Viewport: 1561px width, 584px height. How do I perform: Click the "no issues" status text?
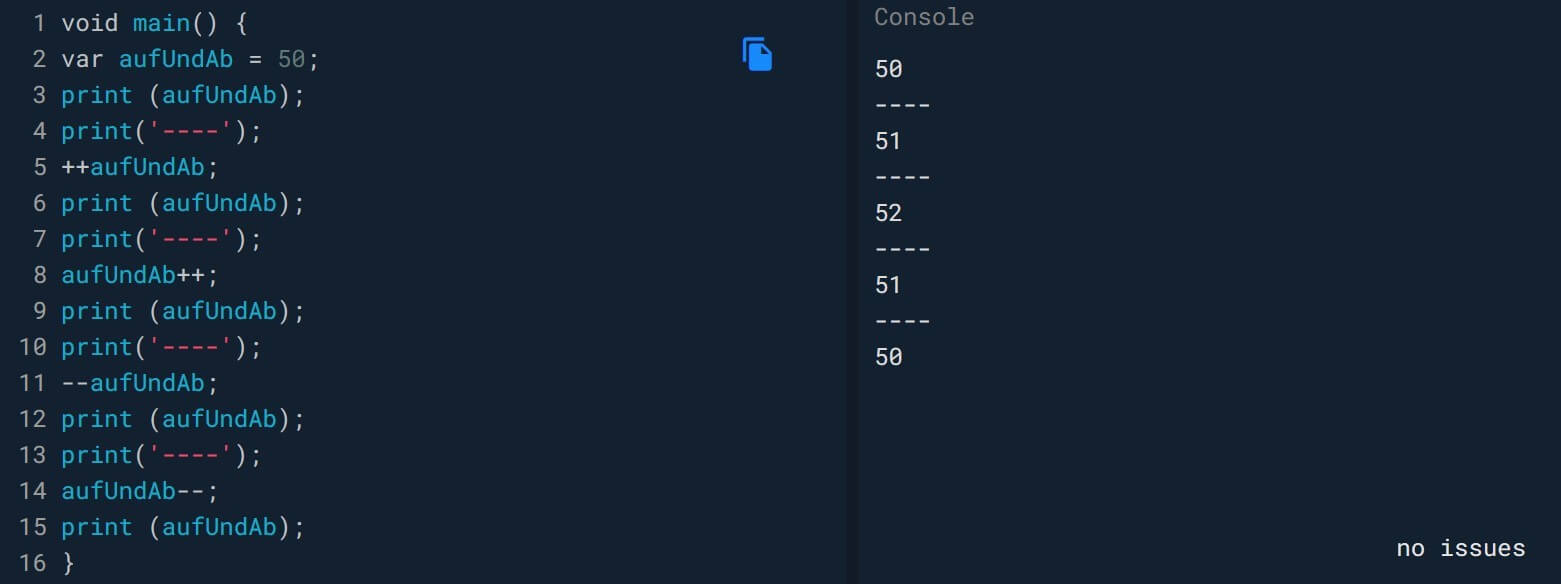click(1460, 548)
